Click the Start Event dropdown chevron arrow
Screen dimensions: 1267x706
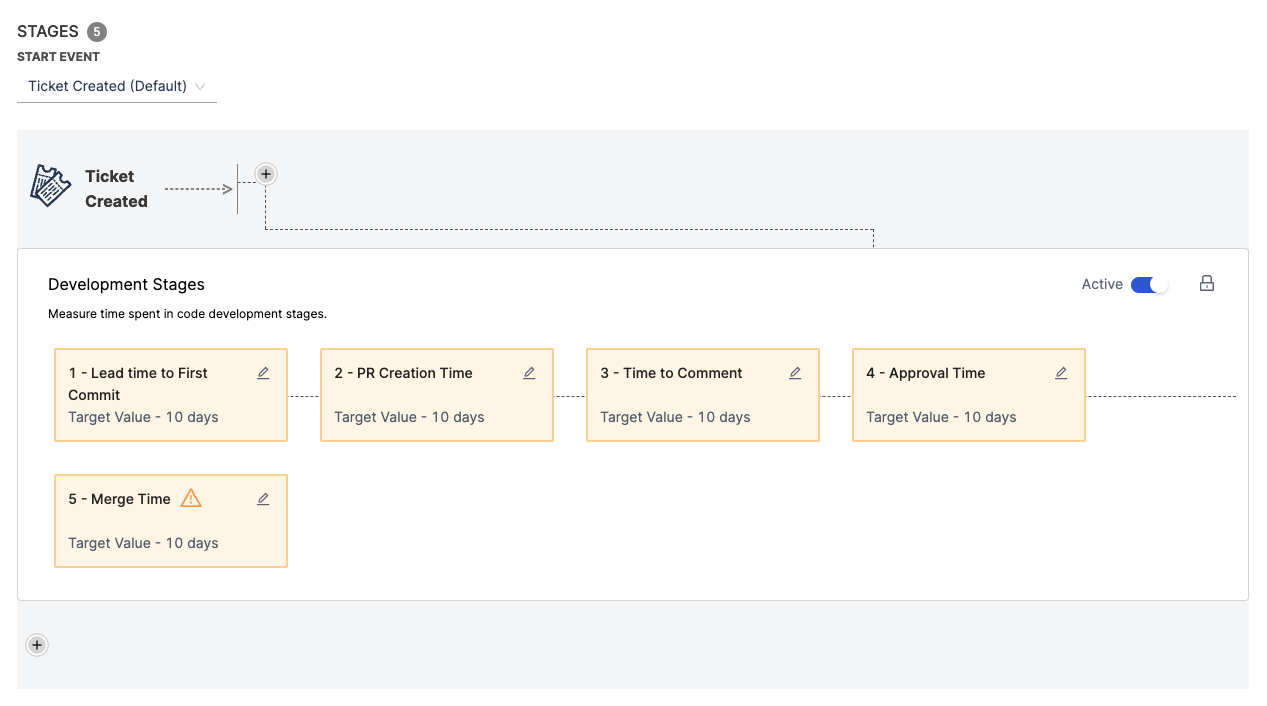200,87
